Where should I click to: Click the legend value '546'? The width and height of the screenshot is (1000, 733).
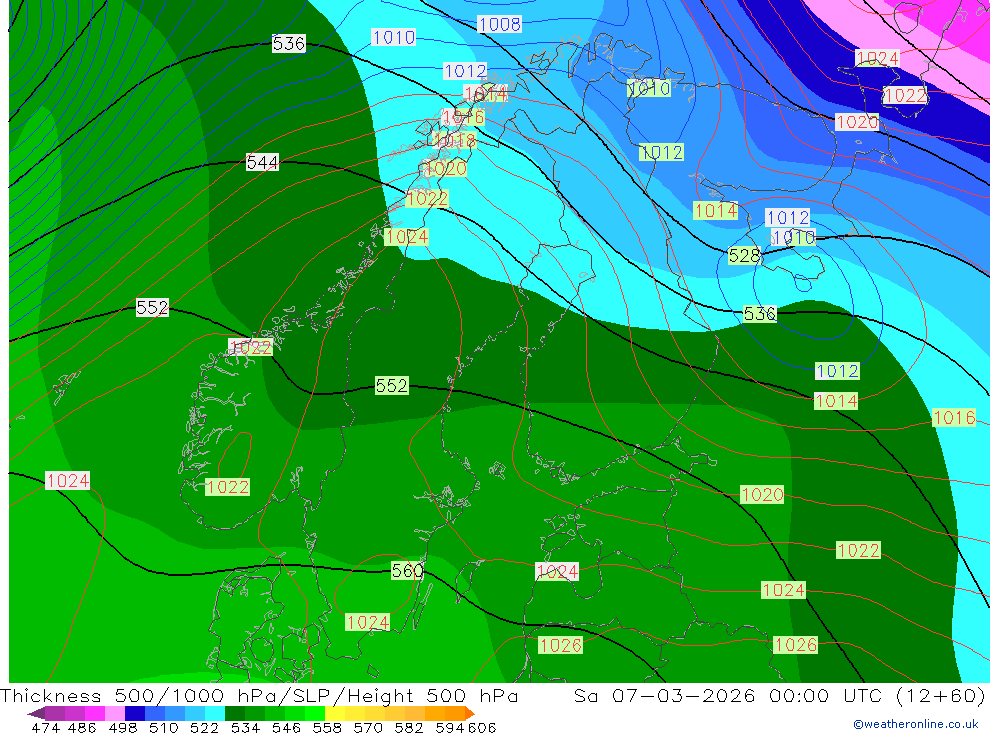[x=286, y=727]
